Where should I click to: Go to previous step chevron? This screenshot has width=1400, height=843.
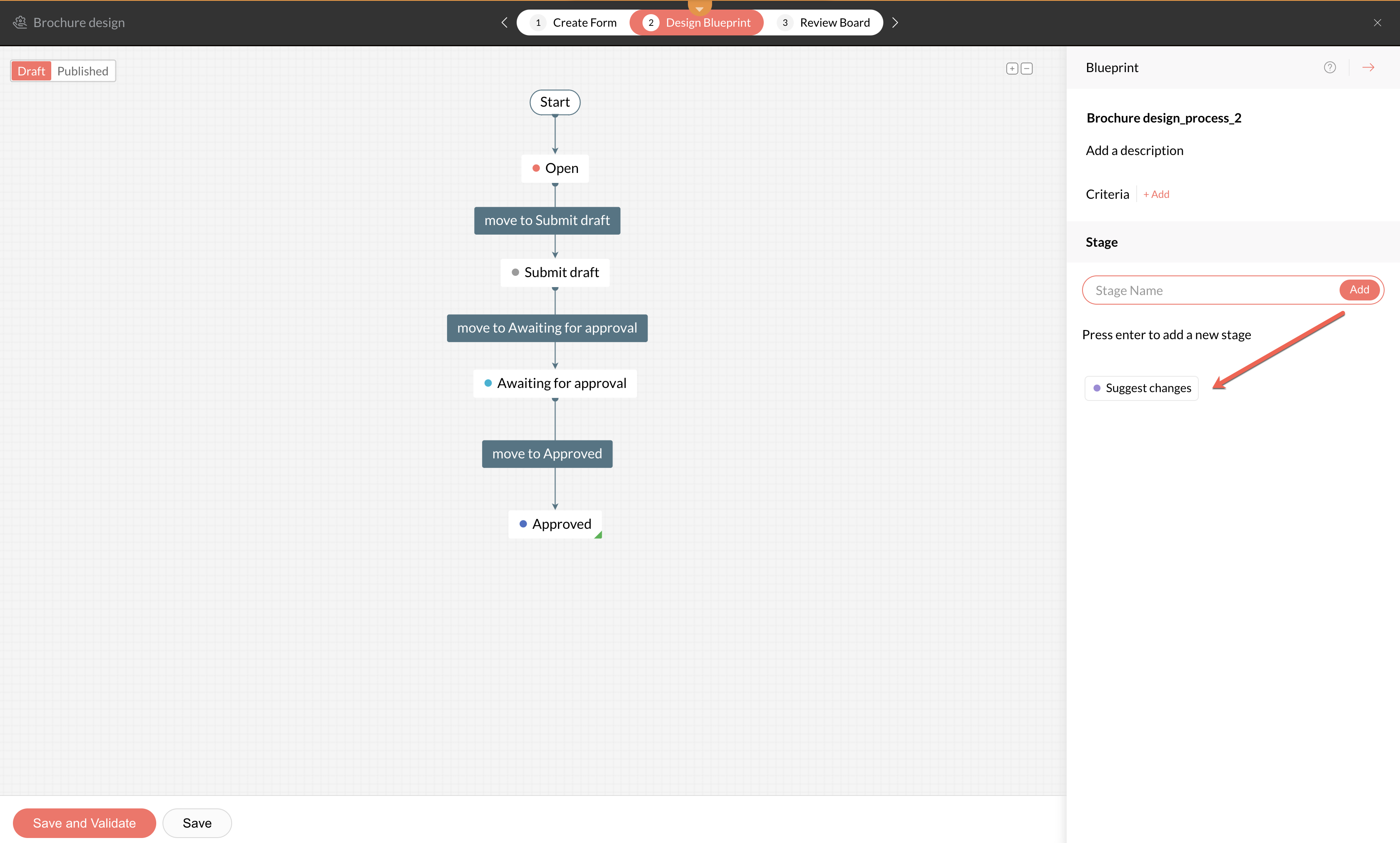point(504,23)
